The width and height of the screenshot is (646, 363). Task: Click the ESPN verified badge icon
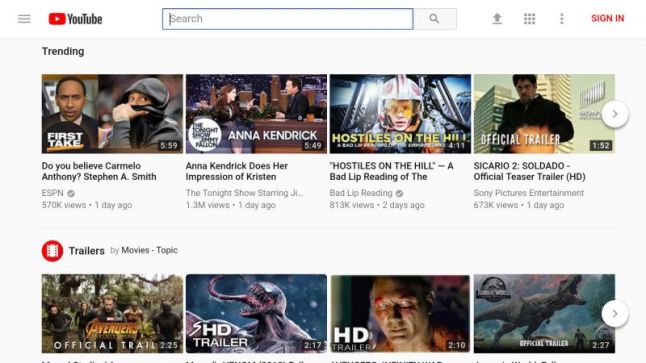pos(71,193)
